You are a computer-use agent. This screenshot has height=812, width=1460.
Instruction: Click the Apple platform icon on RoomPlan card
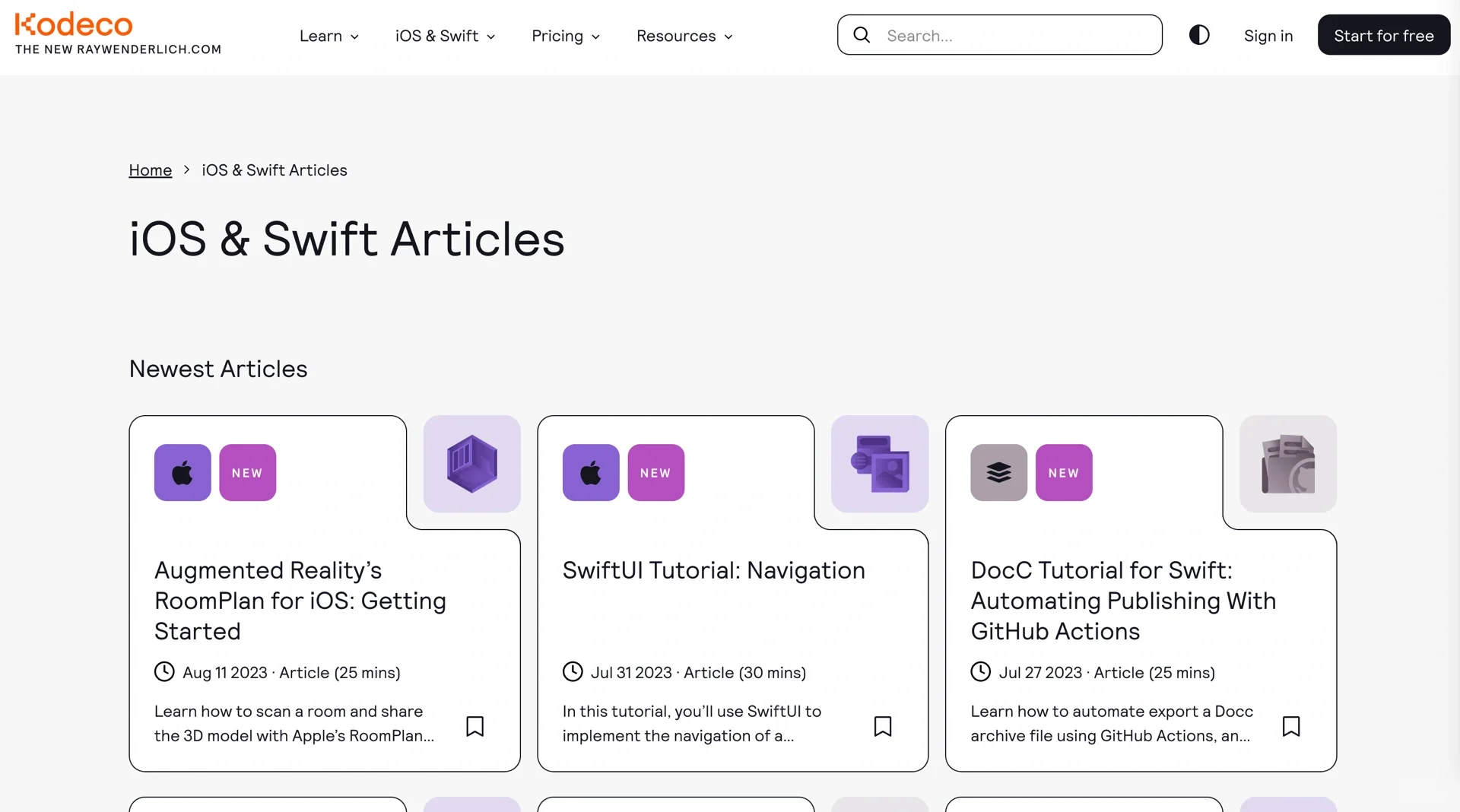pyautogui.click(x=182, y=473)
